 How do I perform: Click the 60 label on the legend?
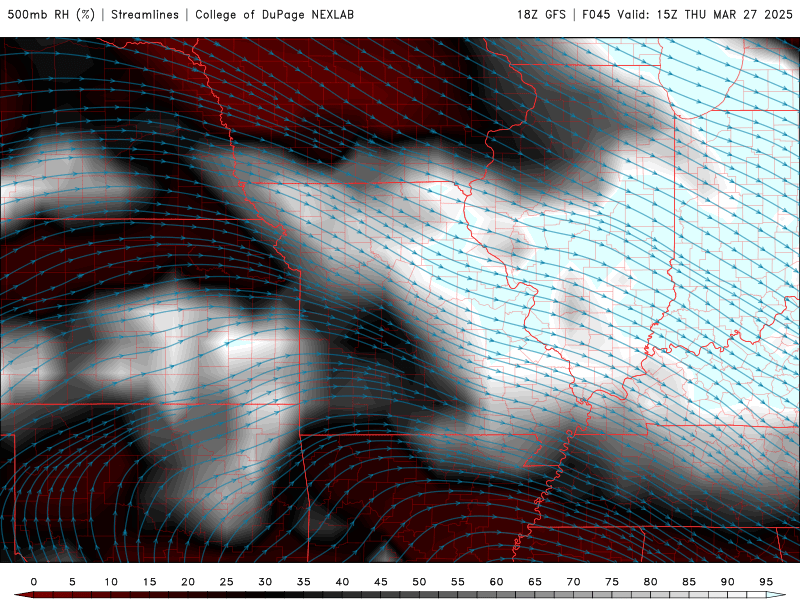(496, 582)
